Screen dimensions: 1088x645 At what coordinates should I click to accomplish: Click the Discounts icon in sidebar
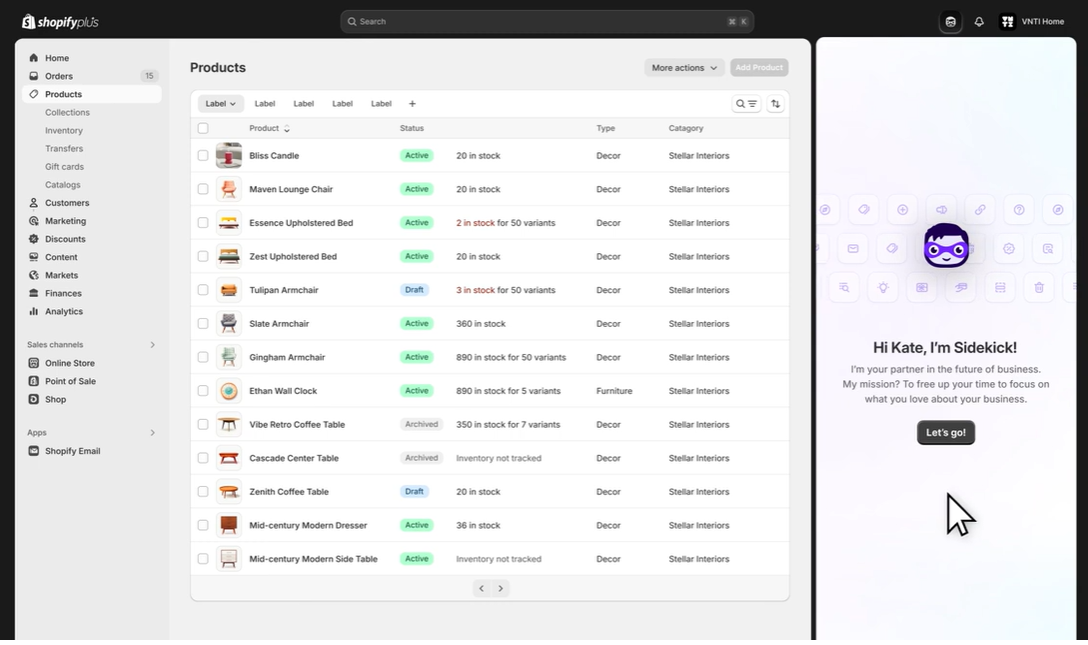[34, 239]
